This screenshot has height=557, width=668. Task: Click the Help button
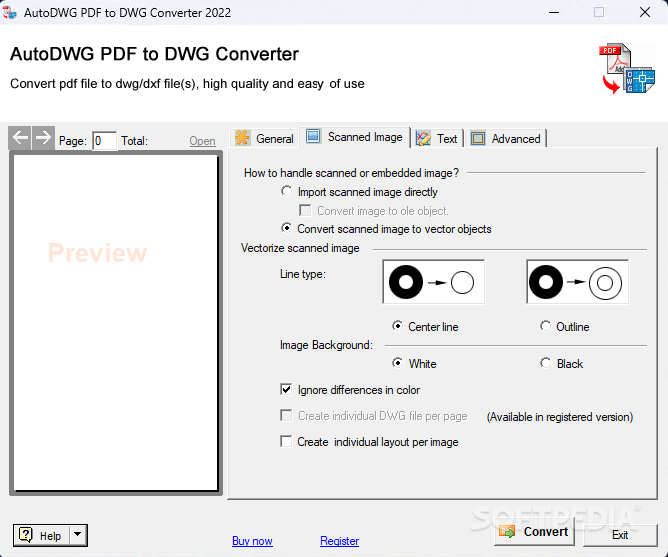41,535
